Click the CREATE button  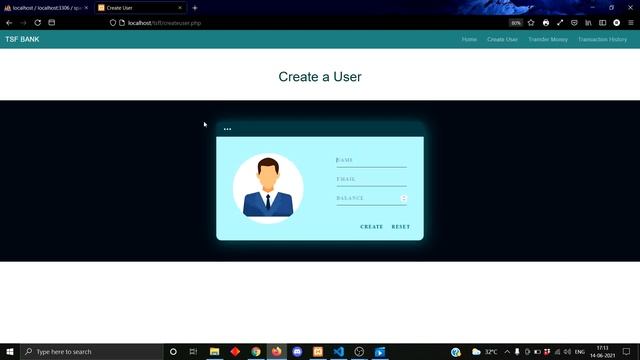pos(371,227)
